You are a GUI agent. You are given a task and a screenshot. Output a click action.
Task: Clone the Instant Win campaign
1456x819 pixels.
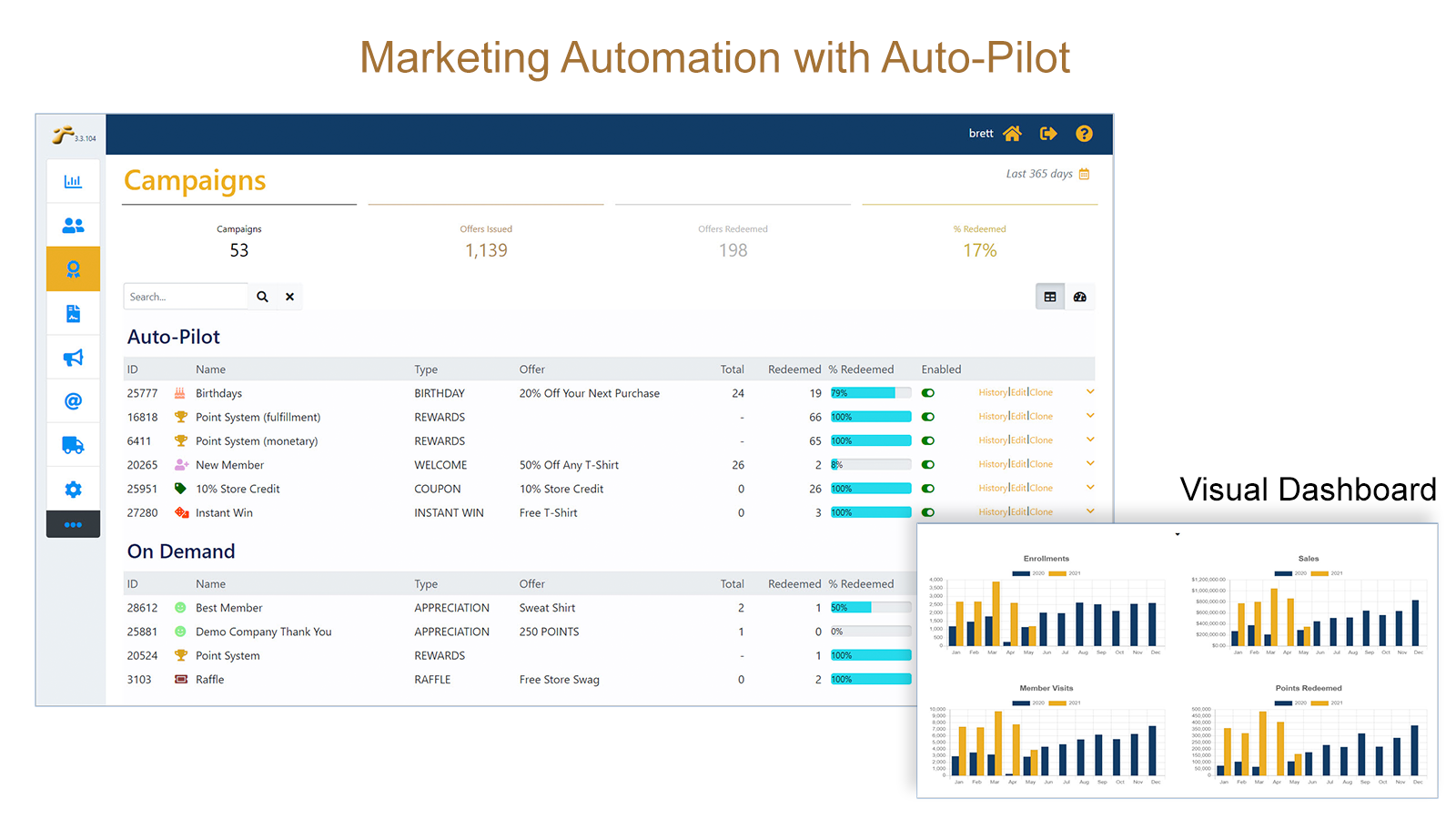click(x=1041, y=512)
